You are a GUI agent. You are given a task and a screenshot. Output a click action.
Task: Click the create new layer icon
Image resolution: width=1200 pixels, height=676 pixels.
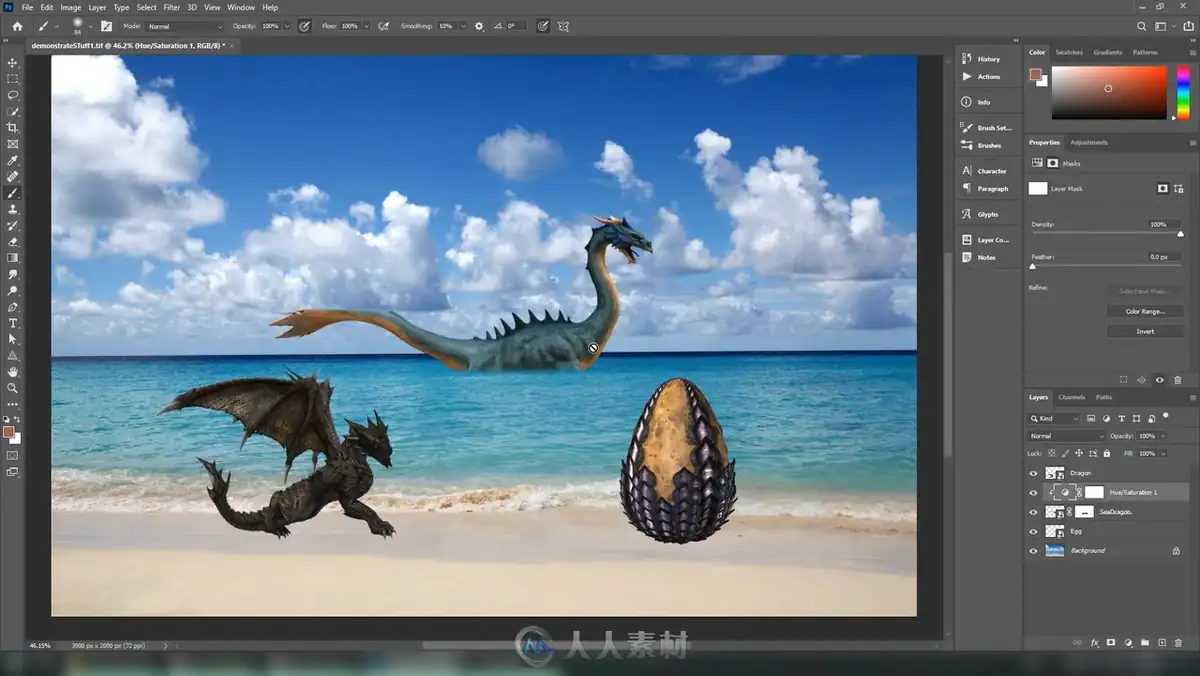click(x=1161, y=642)
